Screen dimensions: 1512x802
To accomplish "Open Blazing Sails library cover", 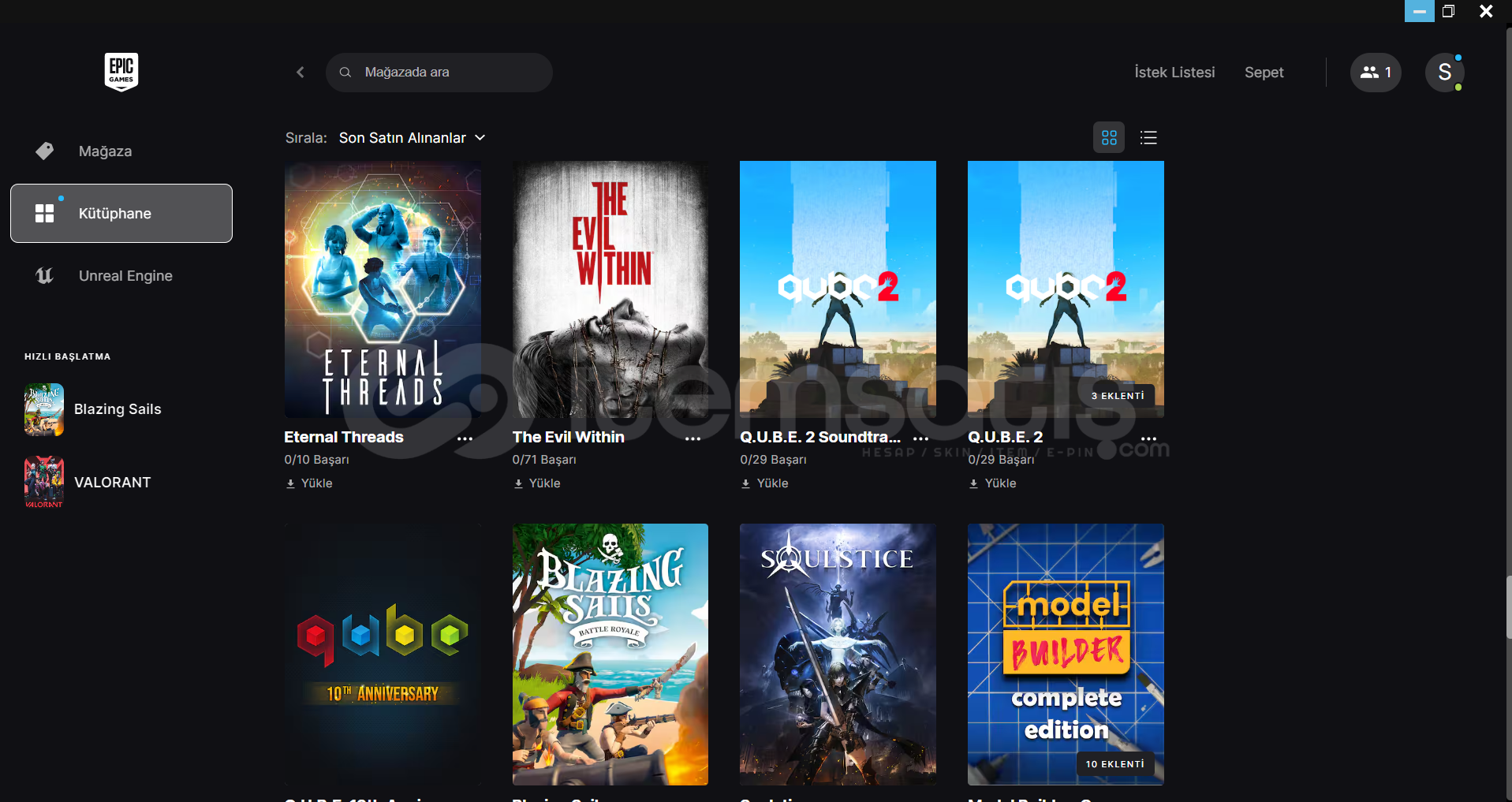I will [x=610, y=655].
